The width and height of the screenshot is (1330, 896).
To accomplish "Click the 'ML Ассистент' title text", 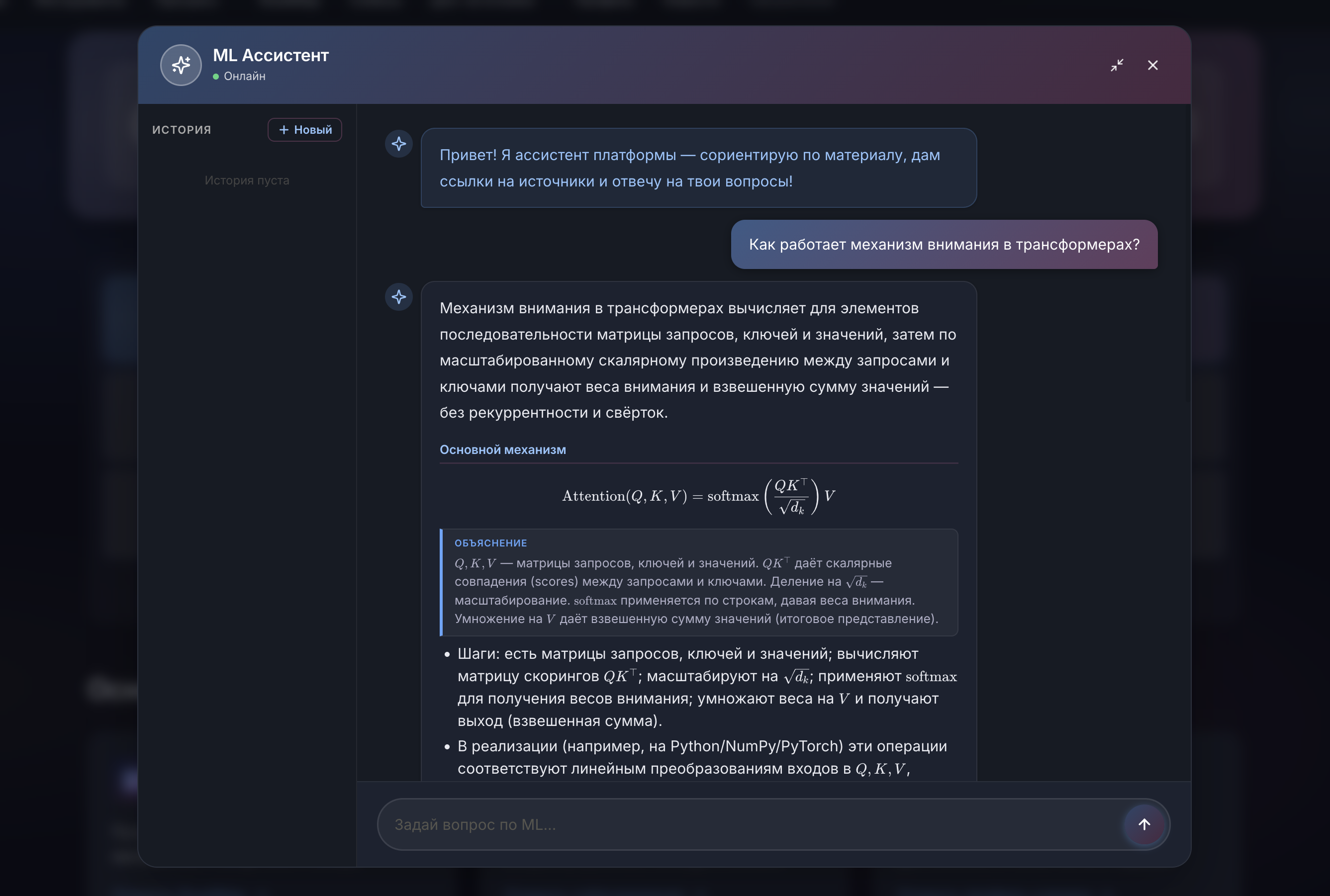I will click(x=271, y=55).
